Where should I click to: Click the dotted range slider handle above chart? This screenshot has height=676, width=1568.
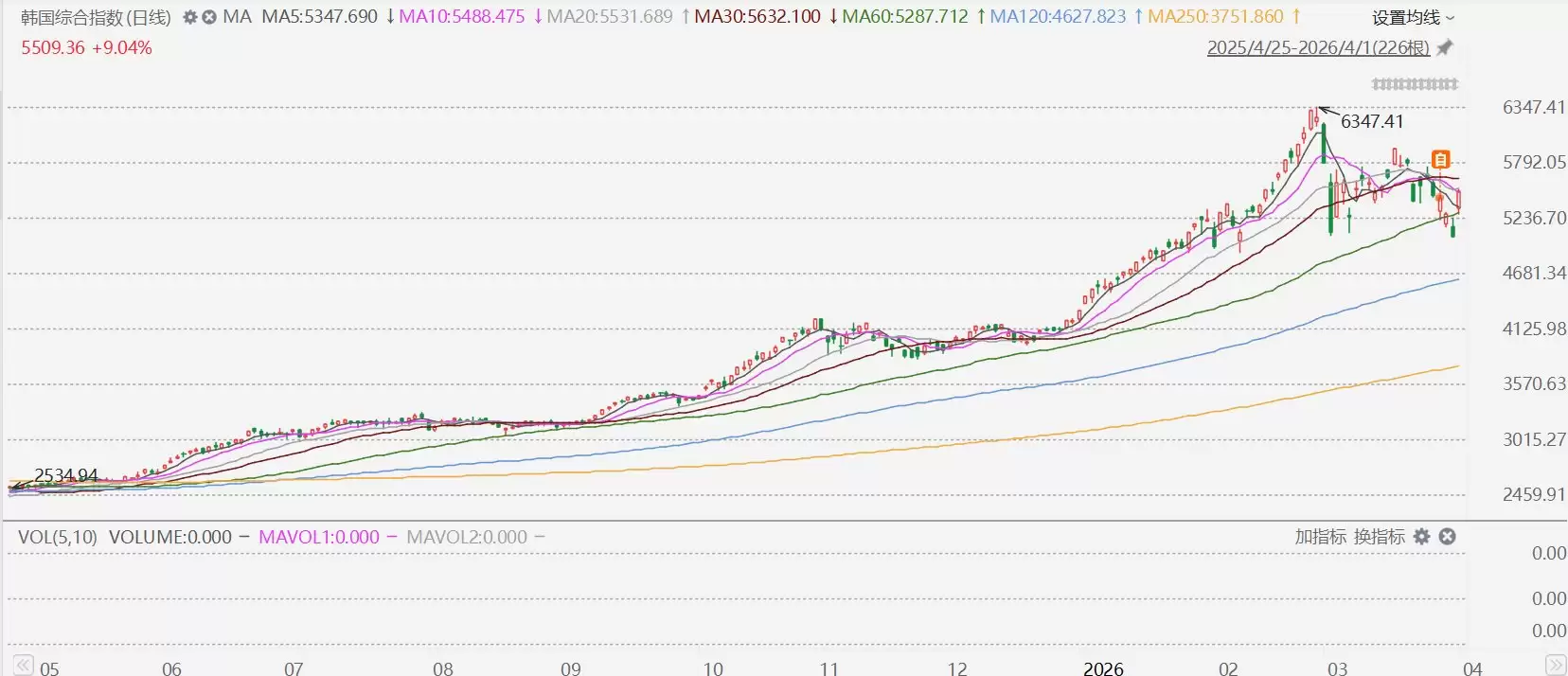pos(1415,84)
